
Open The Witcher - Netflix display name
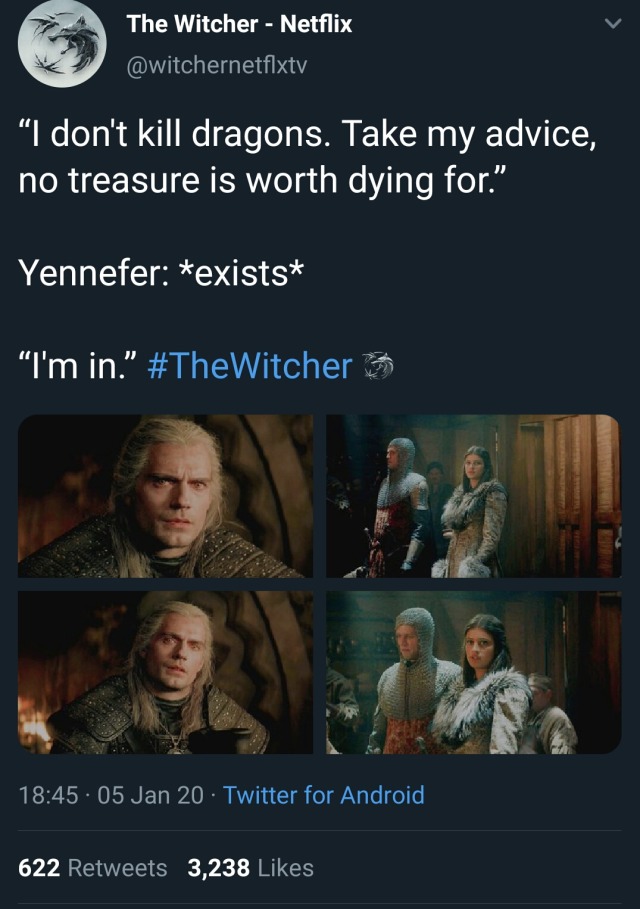(x=239, y=24)
